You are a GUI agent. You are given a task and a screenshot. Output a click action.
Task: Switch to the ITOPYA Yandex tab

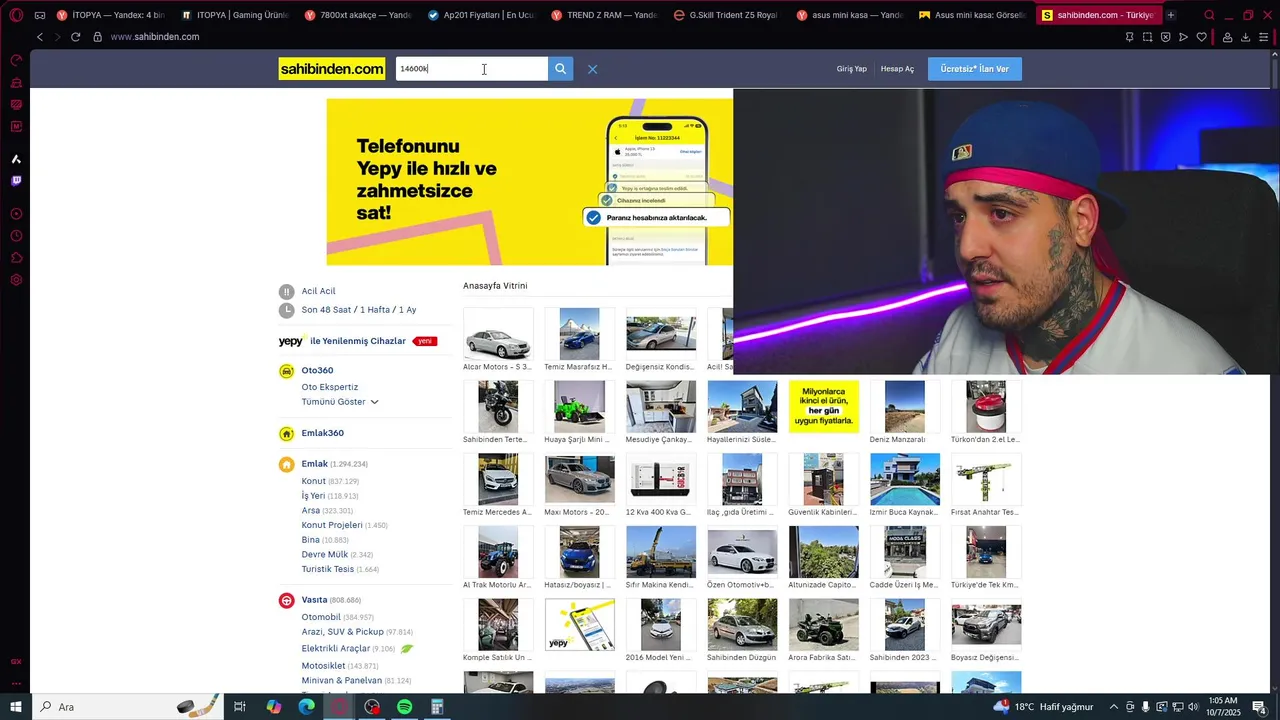(x=111, y=15)
